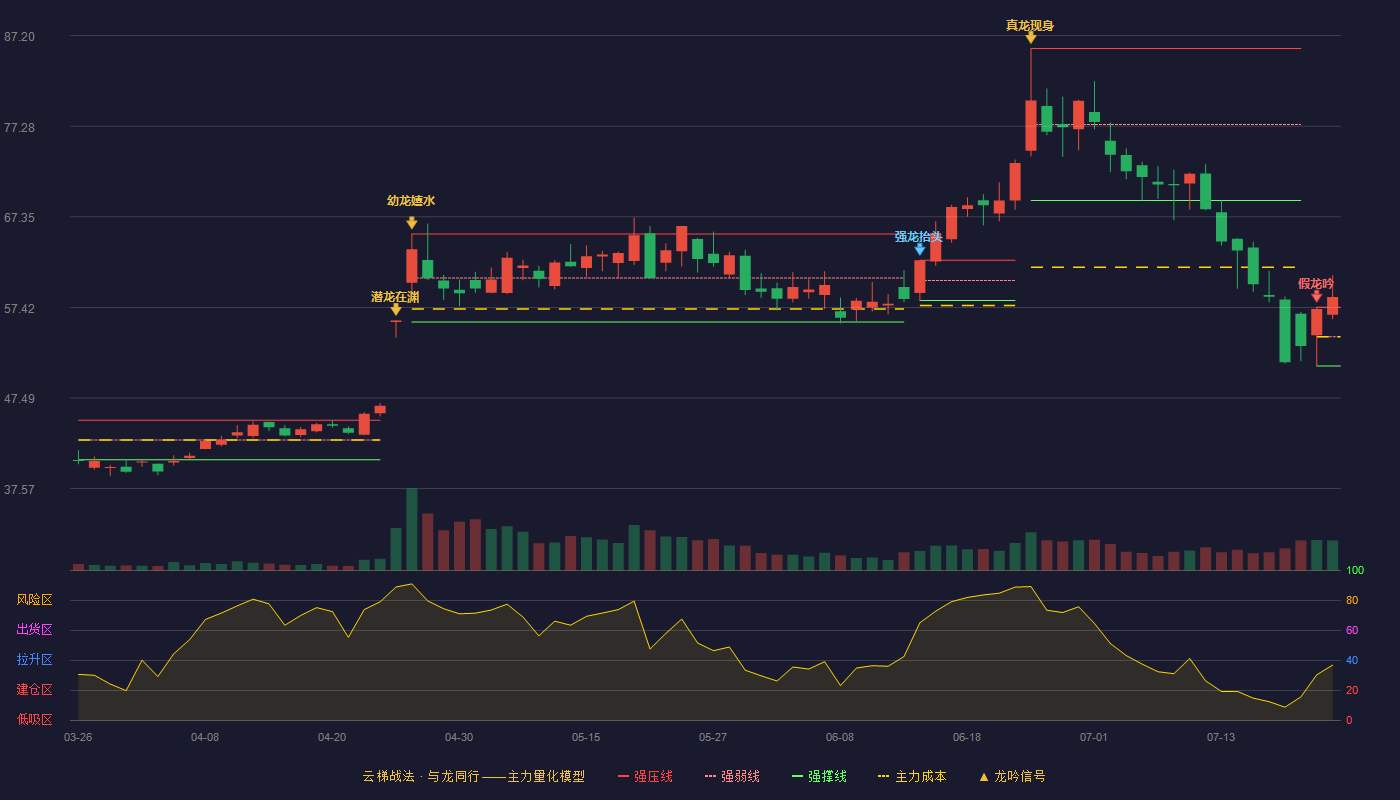Image resolution: width=1400 pixels, height=800 pixels.
Task: Click the 03-26 date label
Action: coord(78,737)
